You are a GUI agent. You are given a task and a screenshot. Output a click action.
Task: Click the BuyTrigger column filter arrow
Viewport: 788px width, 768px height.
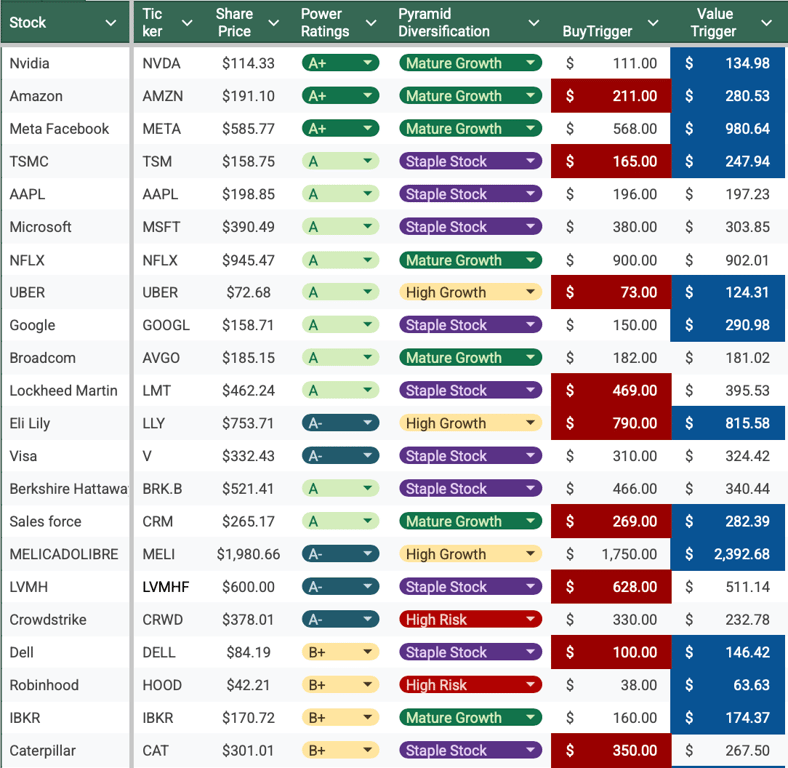[x=652, y=23]
